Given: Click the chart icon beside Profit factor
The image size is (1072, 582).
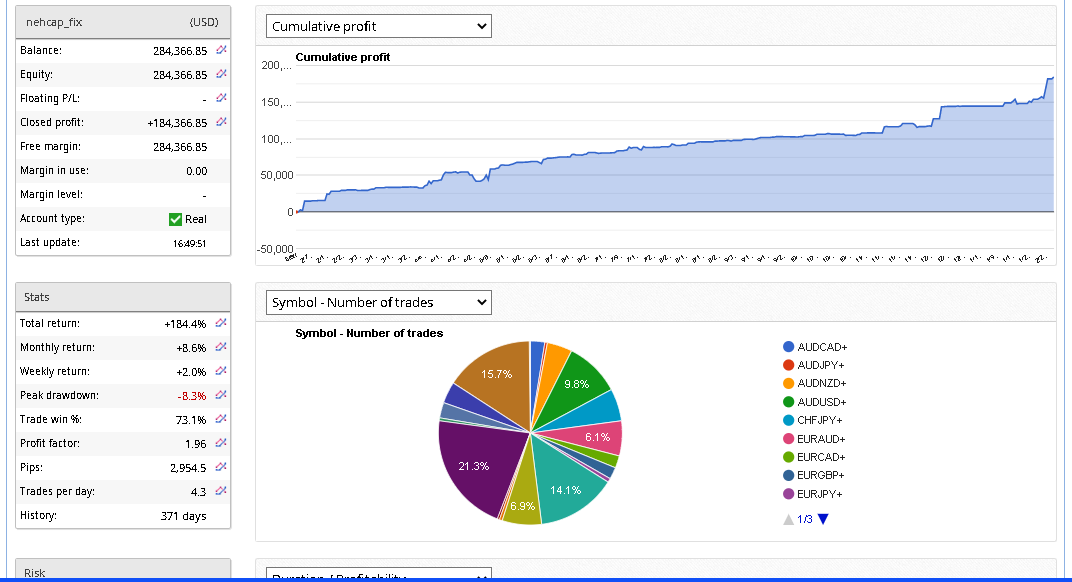Looking at the screenshot, I should coord(221,443).
